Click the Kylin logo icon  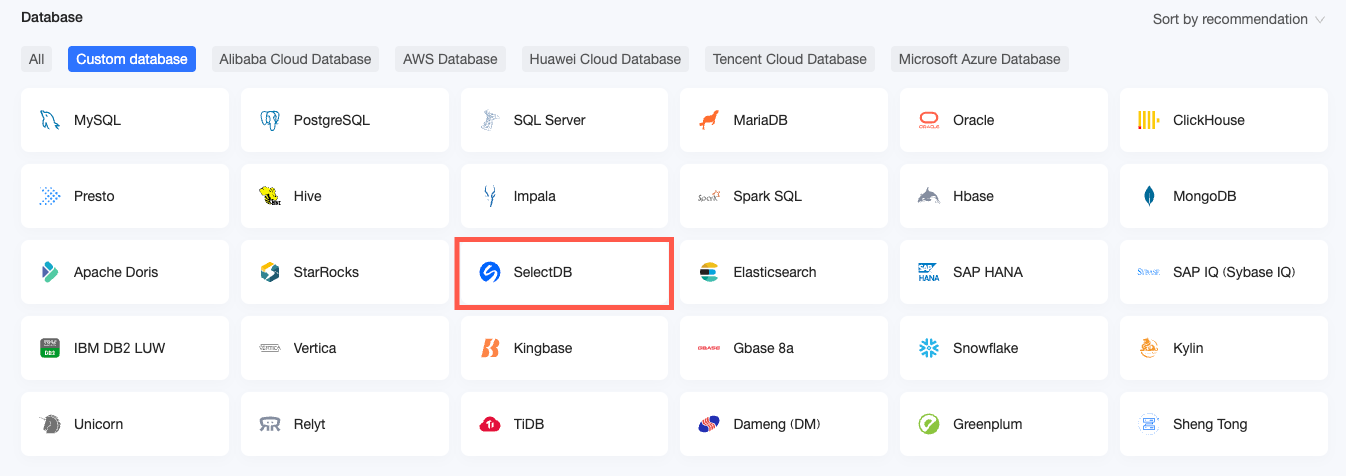pos(1148,348)
